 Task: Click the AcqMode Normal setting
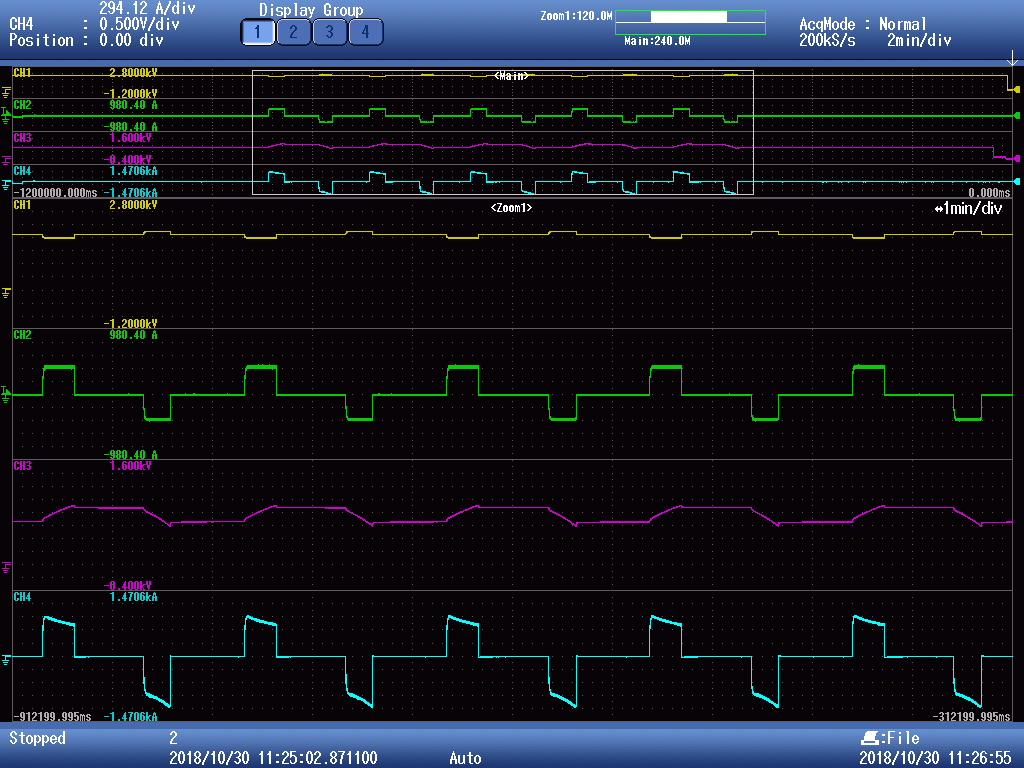pos(863,24)
